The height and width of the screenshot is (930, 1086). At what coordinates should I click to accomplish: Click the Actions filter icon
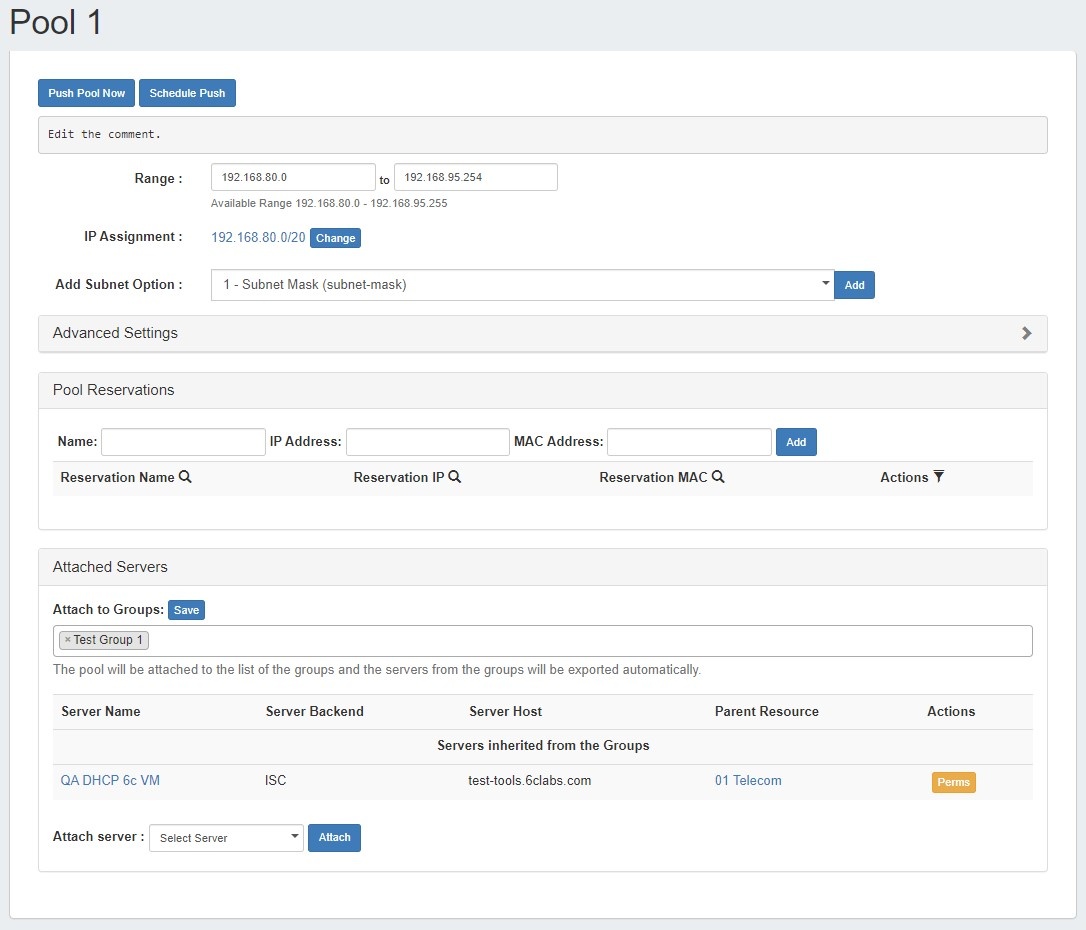[938, 477]
